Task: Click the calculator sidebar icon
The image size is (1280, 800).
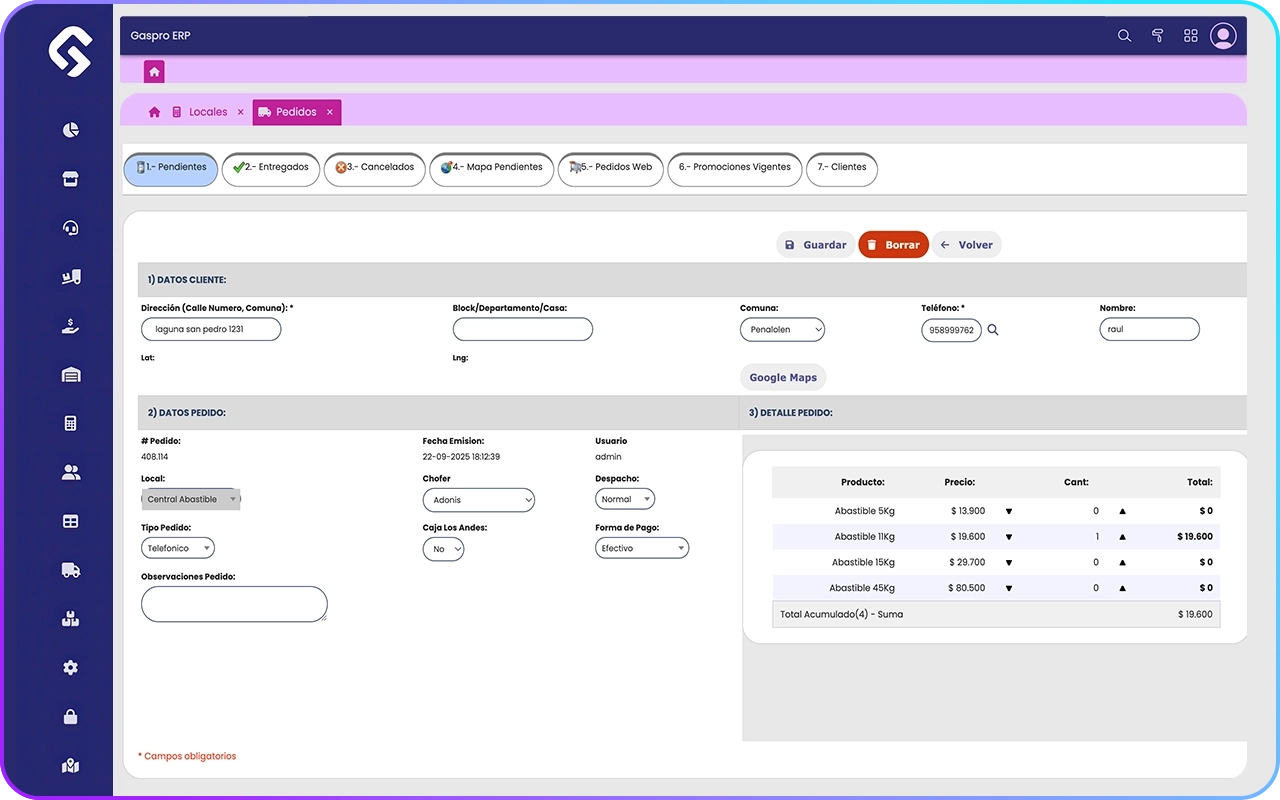Action: point(70,423)
